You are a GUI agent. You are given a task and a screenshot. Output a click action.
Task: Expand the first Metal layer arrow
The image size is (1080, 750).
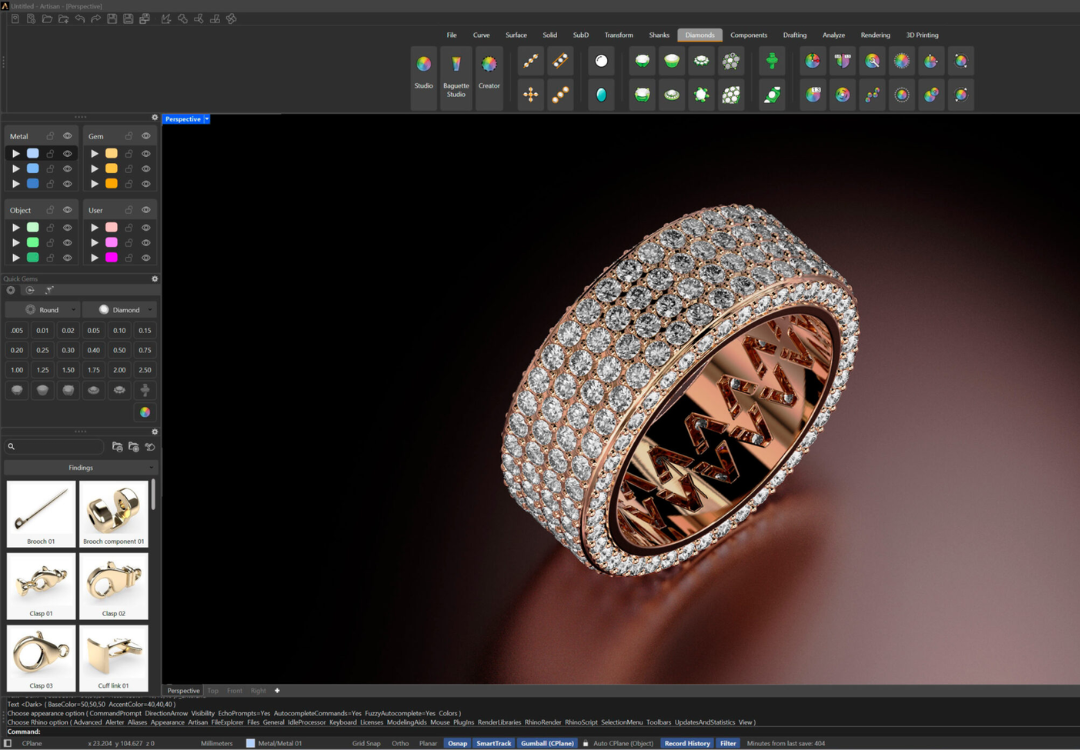[x=16, y=154]
